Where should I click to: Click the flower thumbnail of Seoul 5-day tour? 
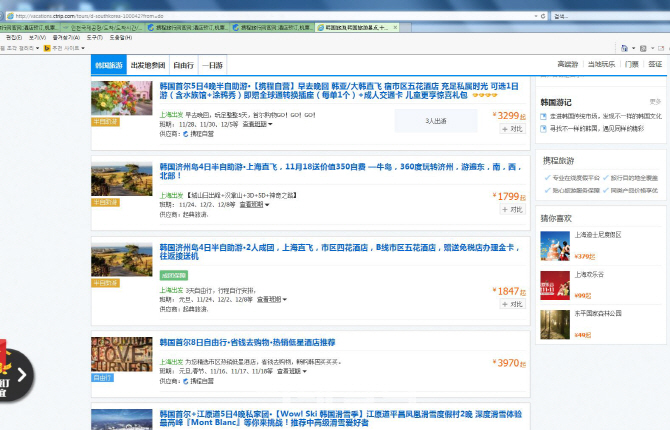(x=122, y=98)
